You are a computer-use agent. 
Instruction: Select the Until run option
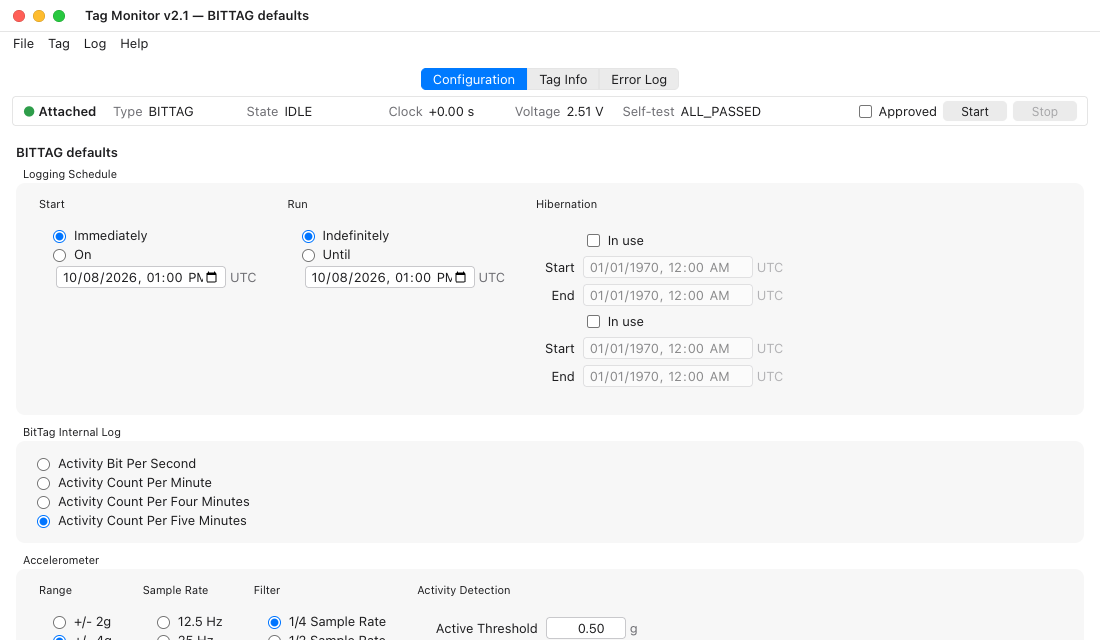(309, 255)
